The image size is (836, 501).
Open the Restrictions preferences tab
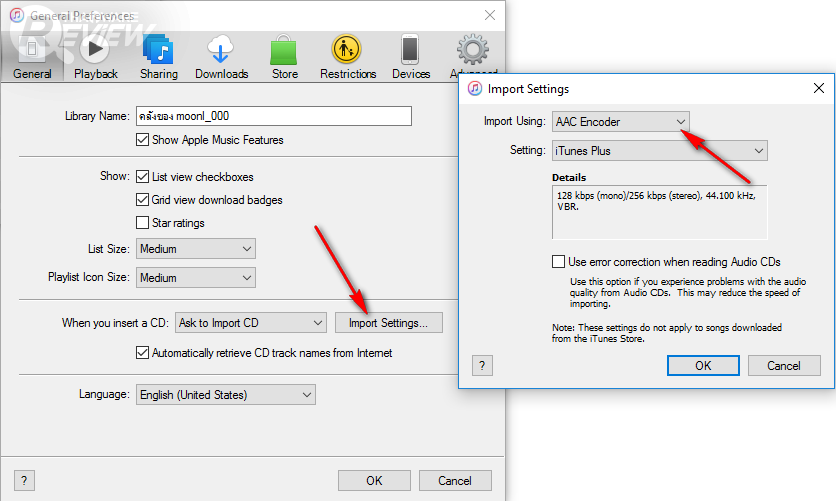point(348,56)
